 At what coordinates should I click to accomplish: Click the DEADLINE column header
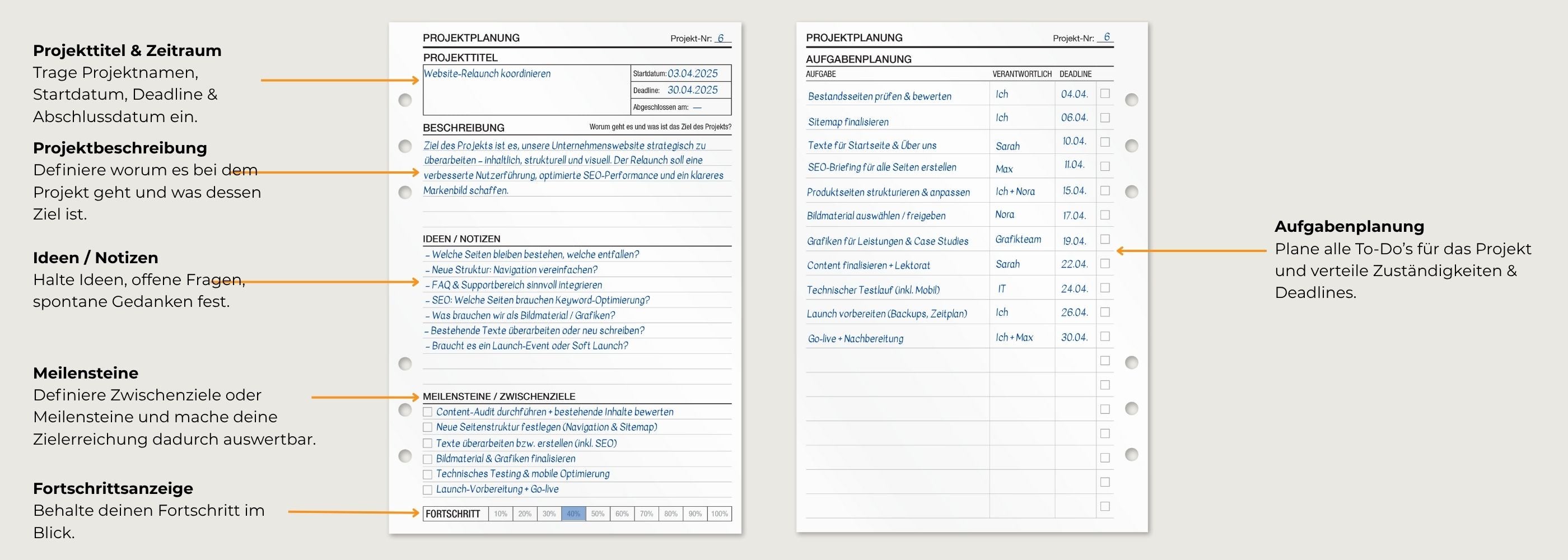(1075, 74)
